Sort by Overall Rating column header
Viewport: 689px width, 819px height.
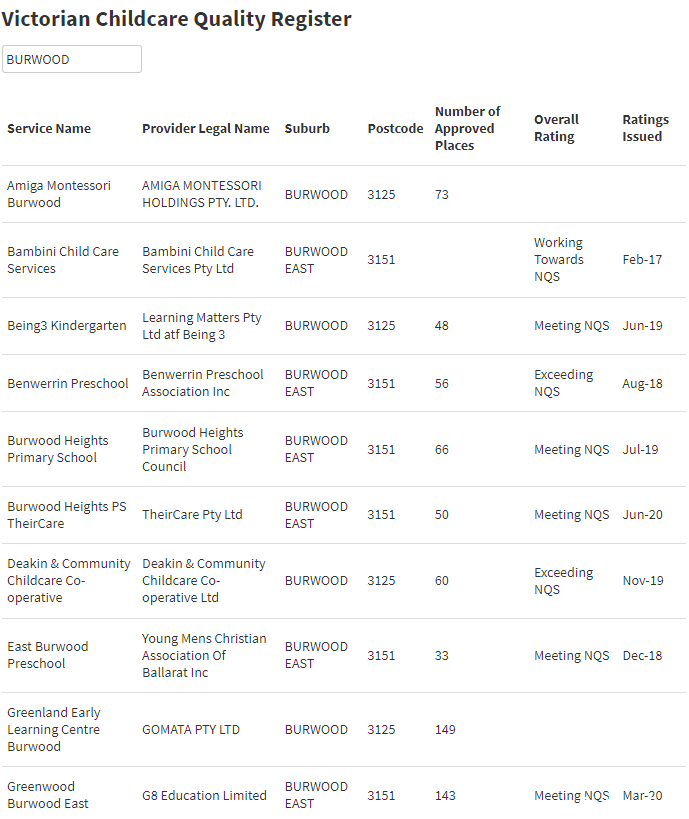click(x=556, y=128)
